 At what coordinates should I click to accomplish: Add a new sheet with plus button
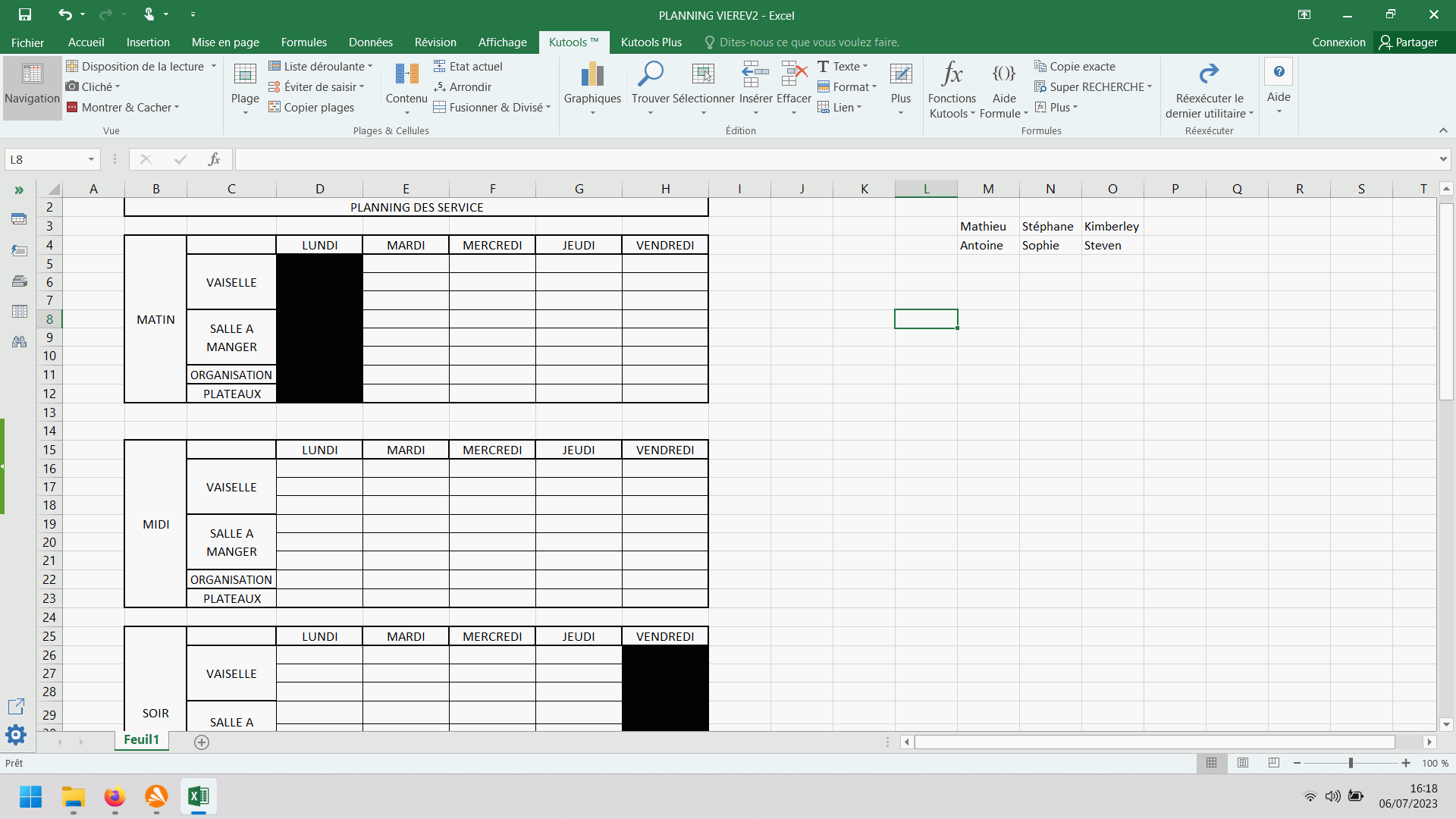202,742
